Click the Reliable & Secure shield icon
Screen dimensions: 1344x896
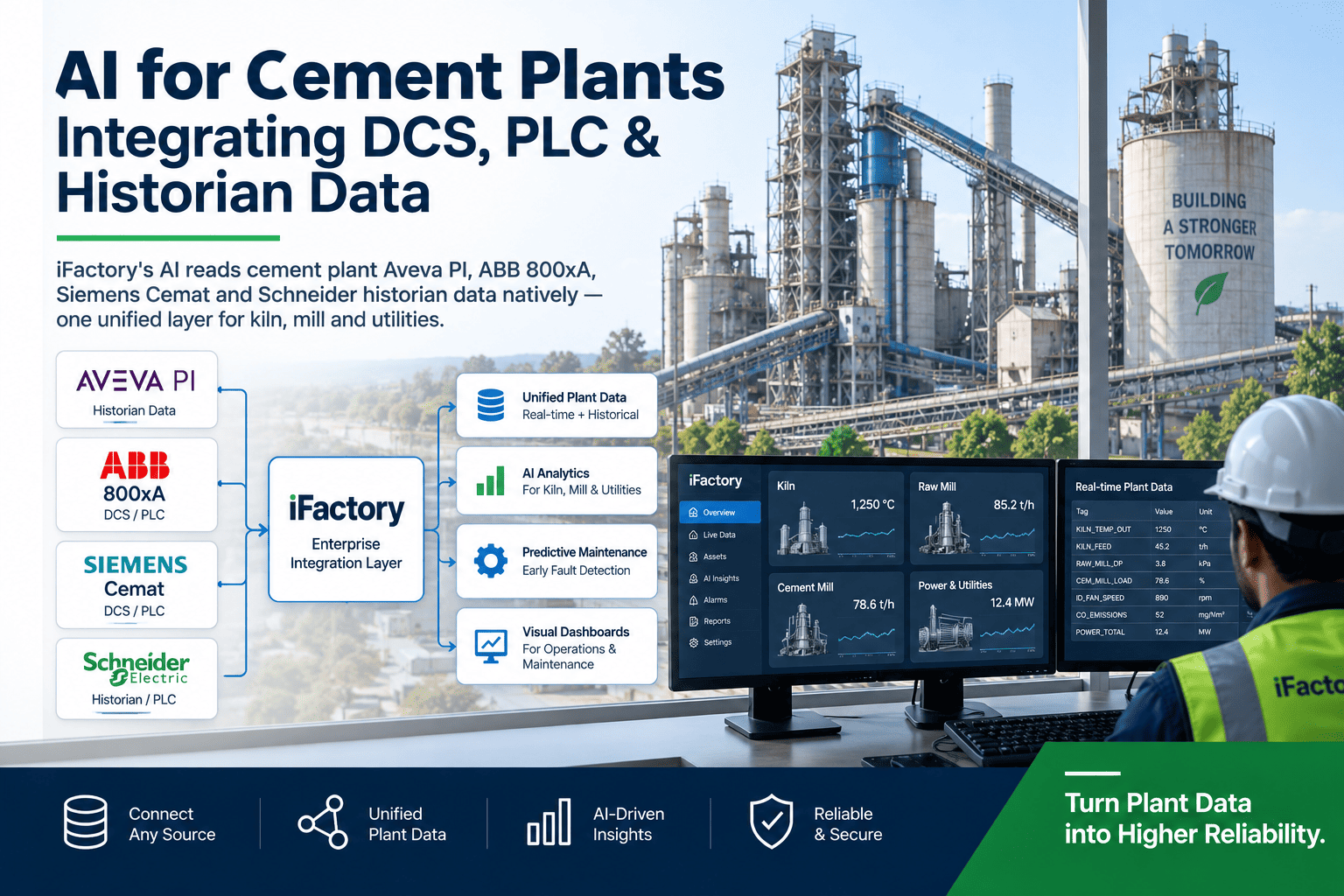click(772, 822)
